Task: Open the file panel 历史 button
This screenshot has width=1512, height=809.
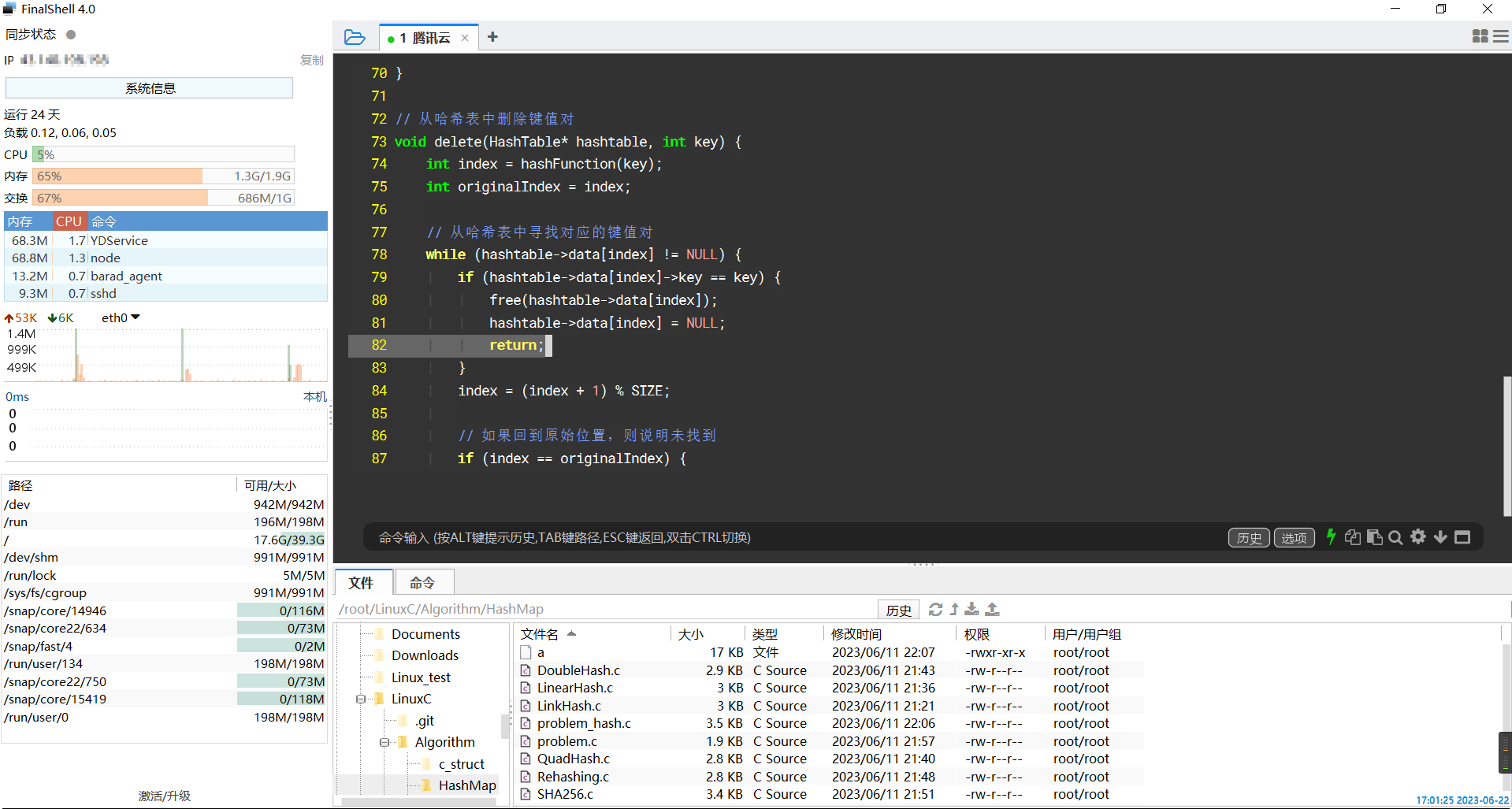Action: click(x=898, y=610)
